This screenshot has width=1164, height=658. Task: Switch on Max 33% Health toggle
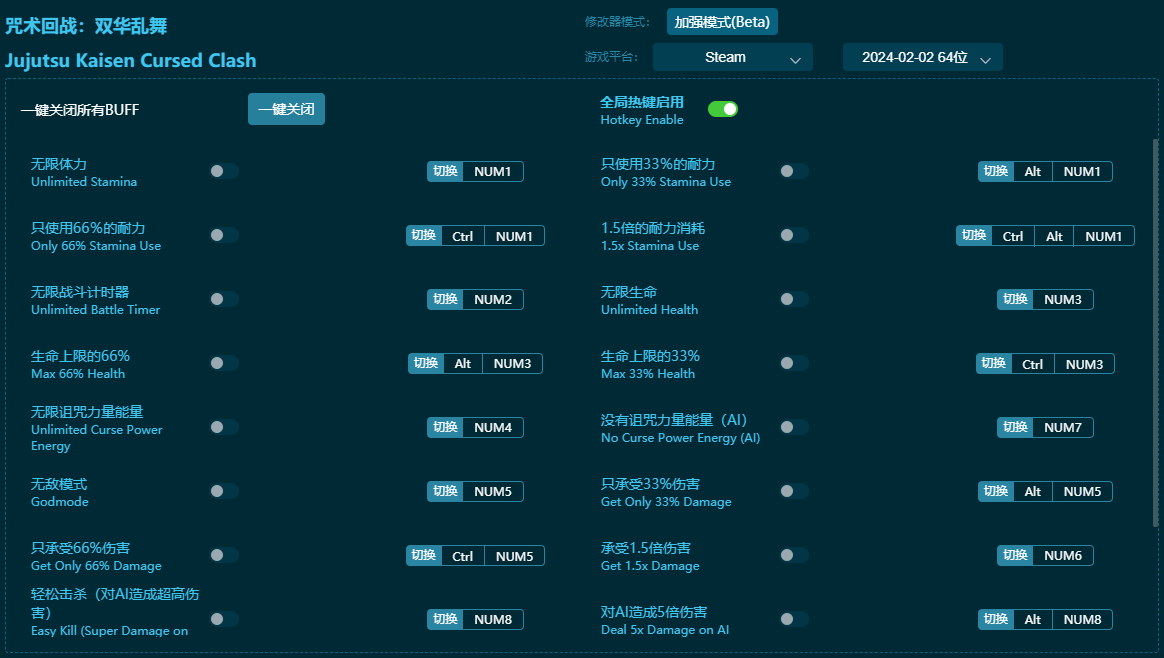click(794, 362)
